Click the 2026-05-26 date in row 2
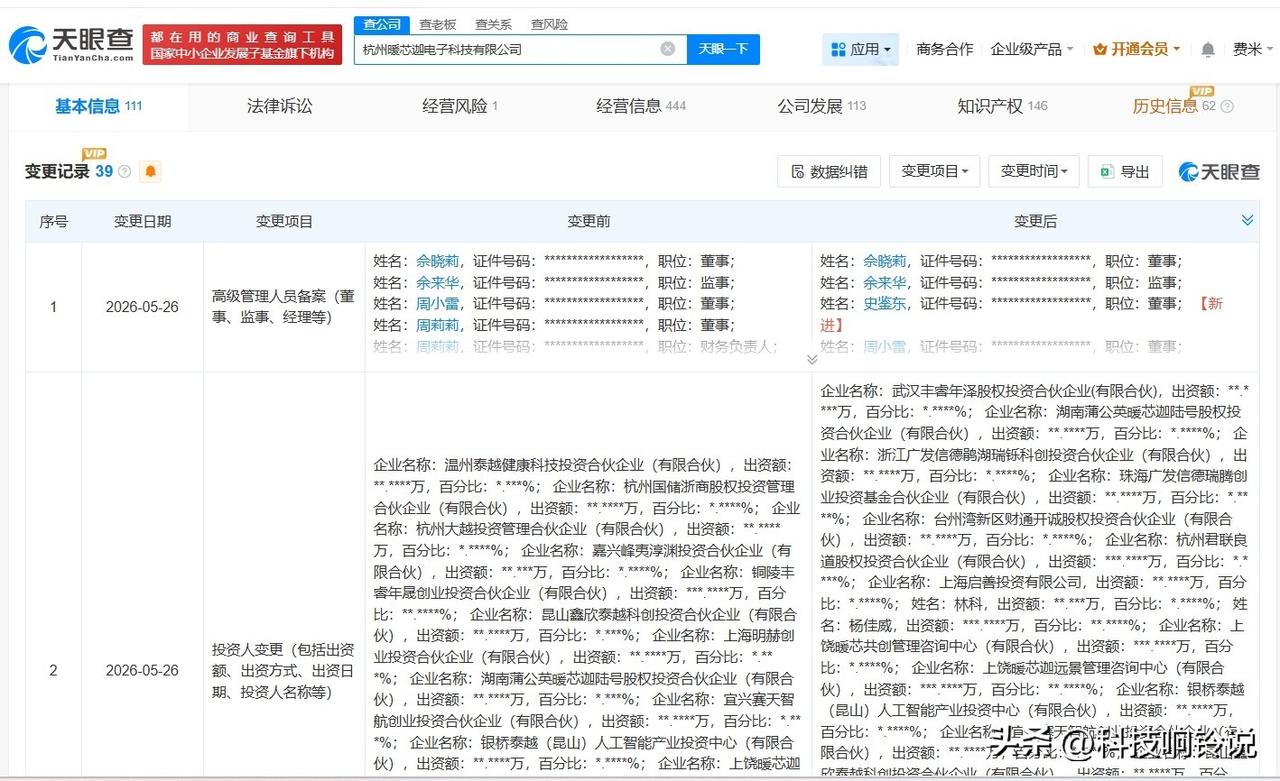 [142, 670]
